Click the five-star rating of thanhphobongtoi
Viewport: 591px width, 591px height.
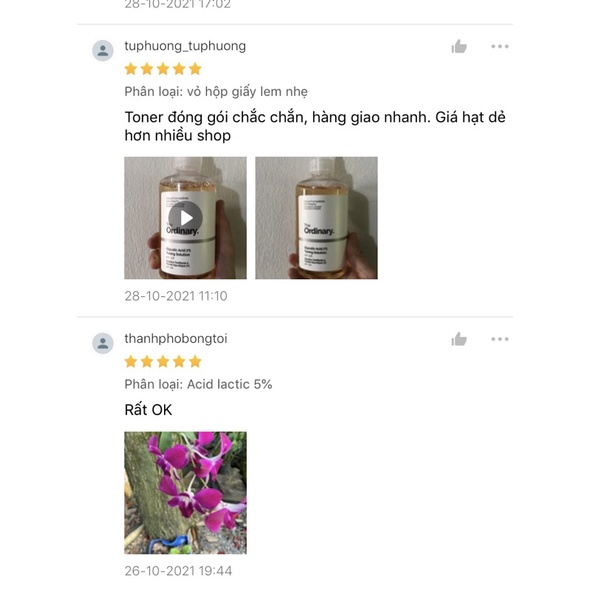pos(163,361)
